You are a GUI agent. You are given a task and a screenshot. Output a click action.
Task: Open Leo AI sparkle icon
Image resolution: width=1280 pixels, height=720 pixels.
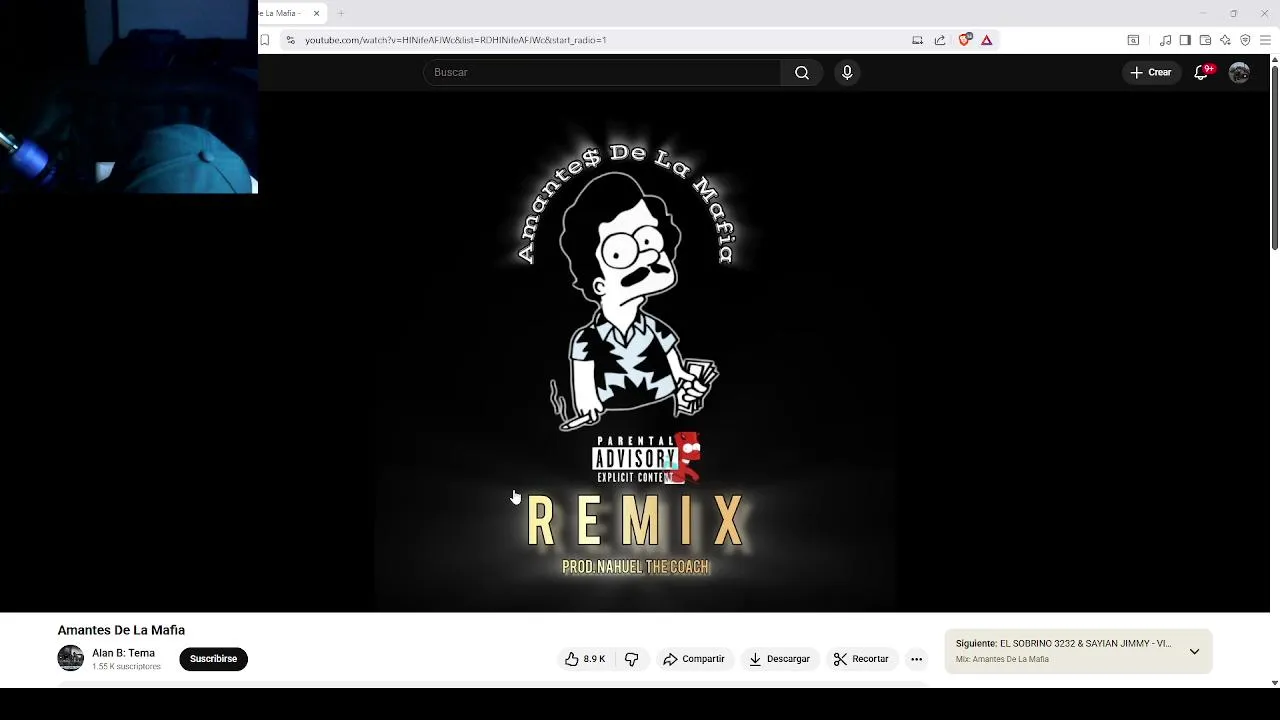tap(1225, 40)
